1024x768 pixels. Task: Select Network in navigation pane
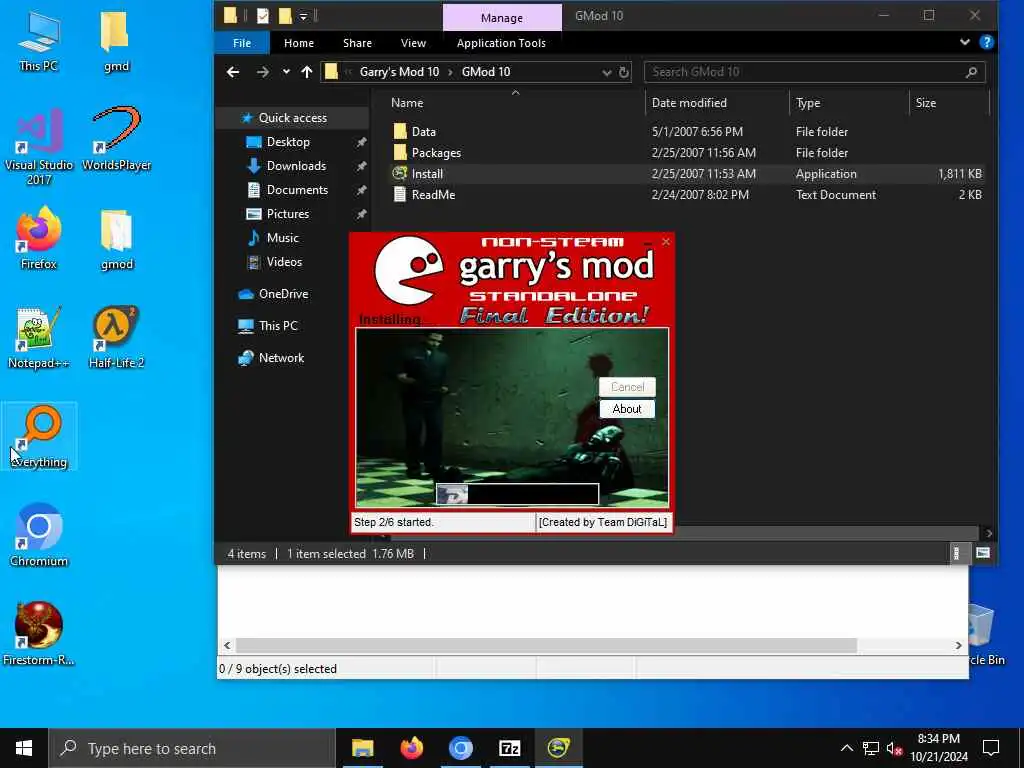coord(281,358)
